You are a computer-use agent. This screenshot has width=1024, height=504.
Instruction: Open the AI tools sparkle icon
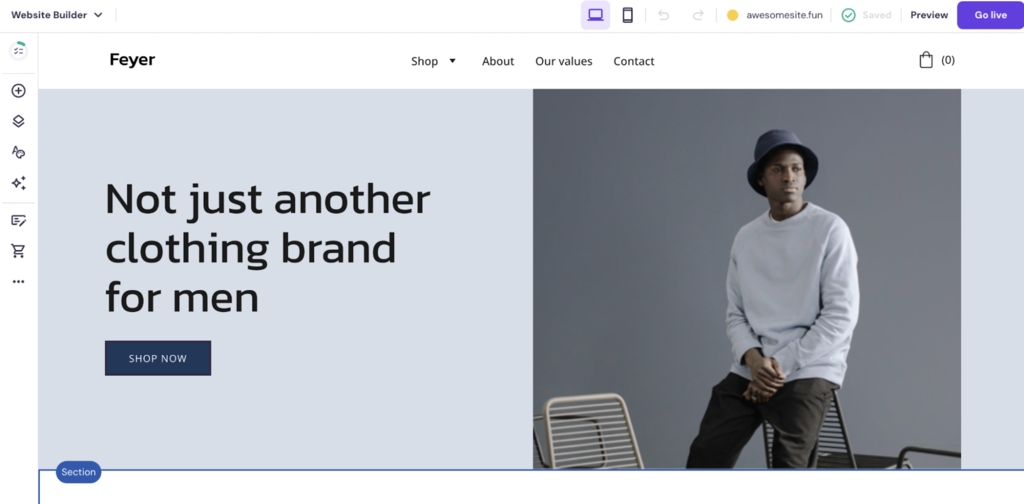click(x=18, y=183)
